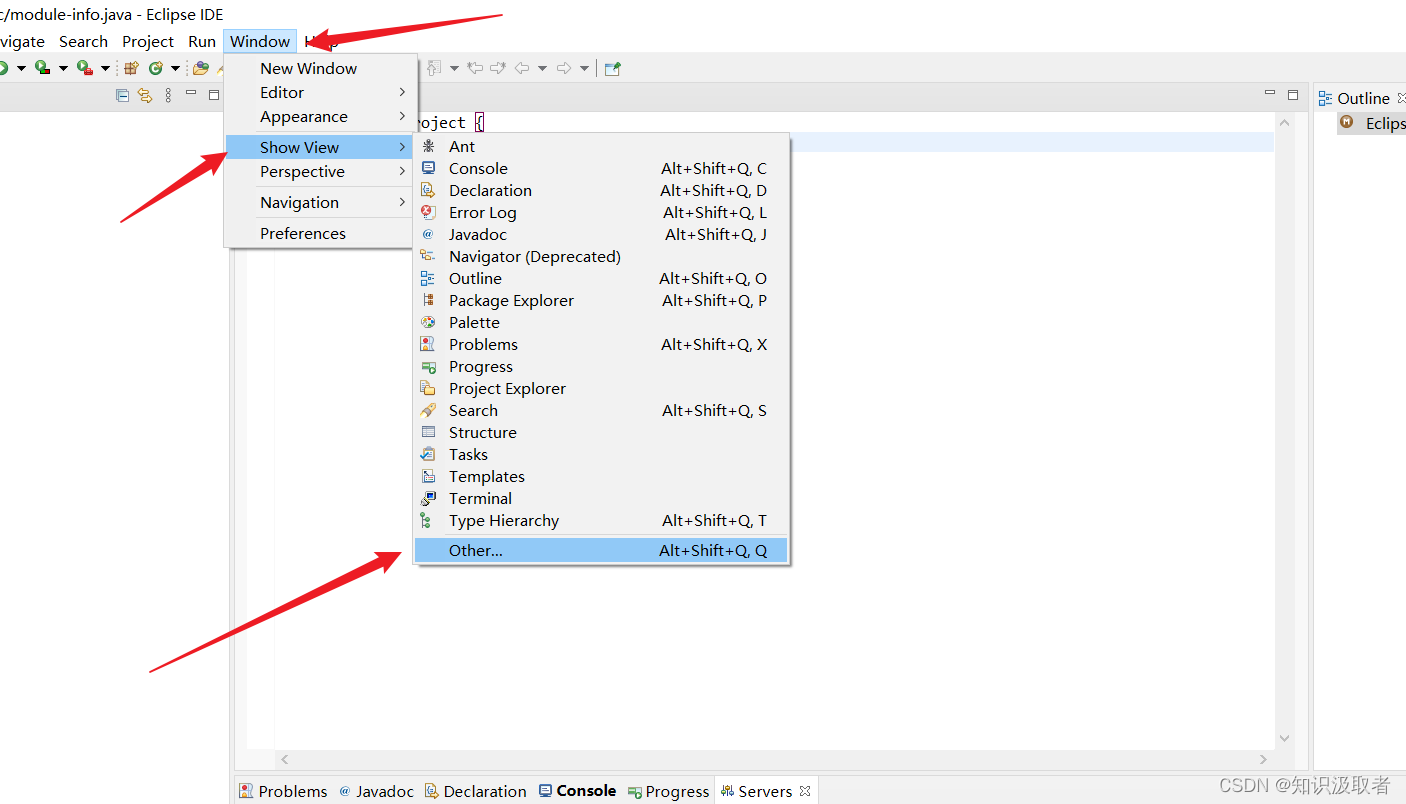
Task: Minimize the left explorer view
Action: click(x=191, y=93)
